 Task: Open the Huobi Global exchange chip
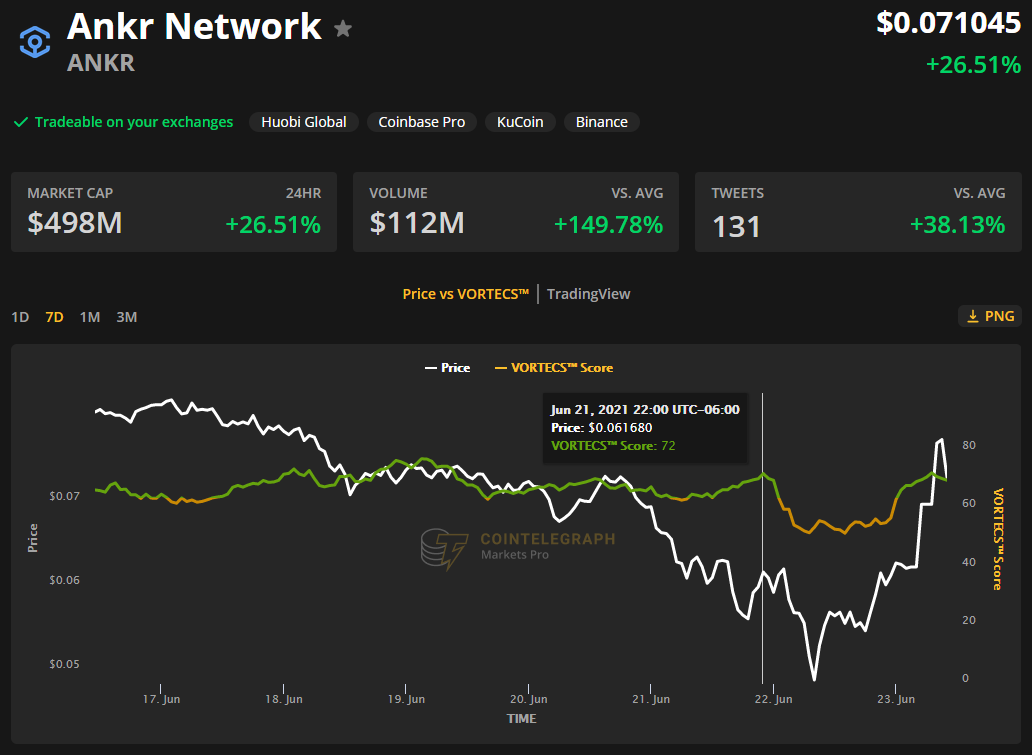tap(304, 122)
